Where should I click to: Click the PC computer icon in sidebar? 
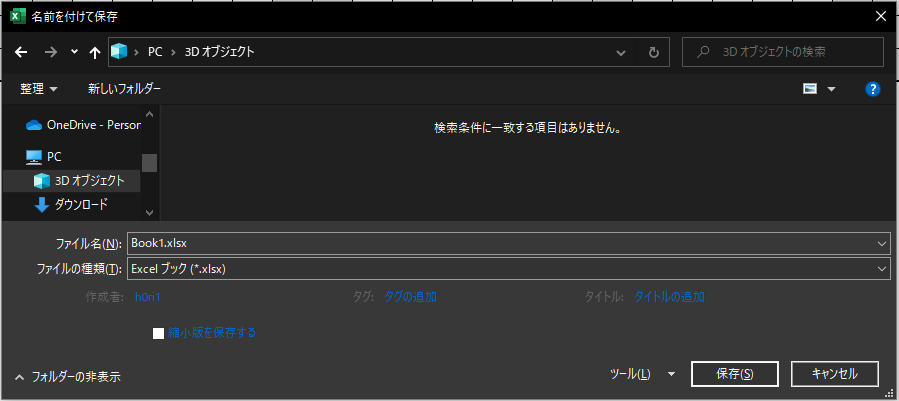tap(34, 157)
